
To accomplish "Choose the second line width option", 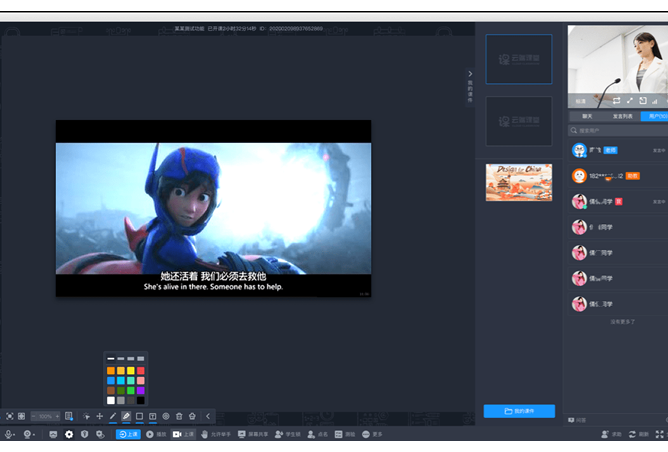I will [121, 359].
